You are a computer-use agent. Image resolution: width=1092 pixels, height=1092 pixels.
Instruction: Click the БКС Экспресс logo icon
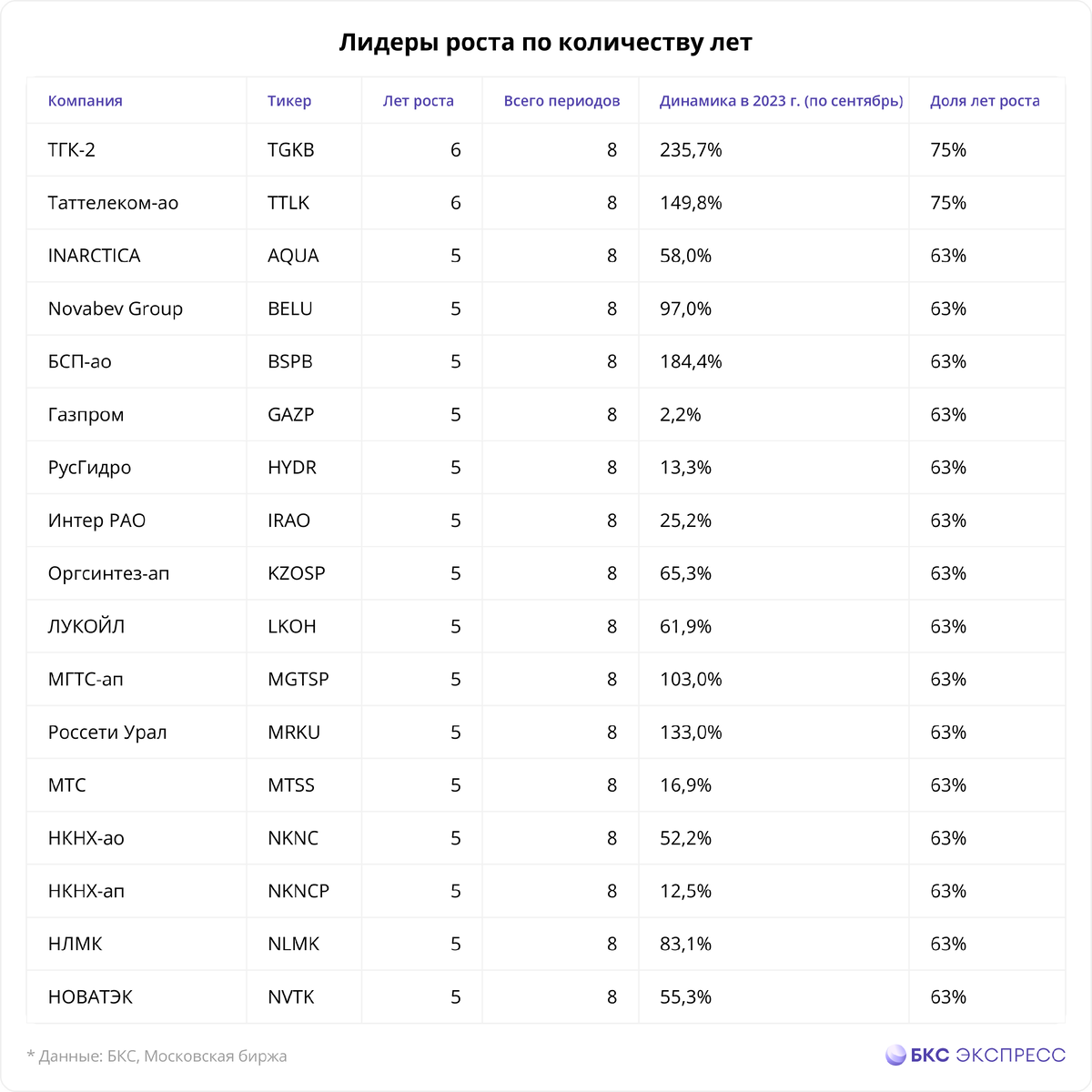895,1056
